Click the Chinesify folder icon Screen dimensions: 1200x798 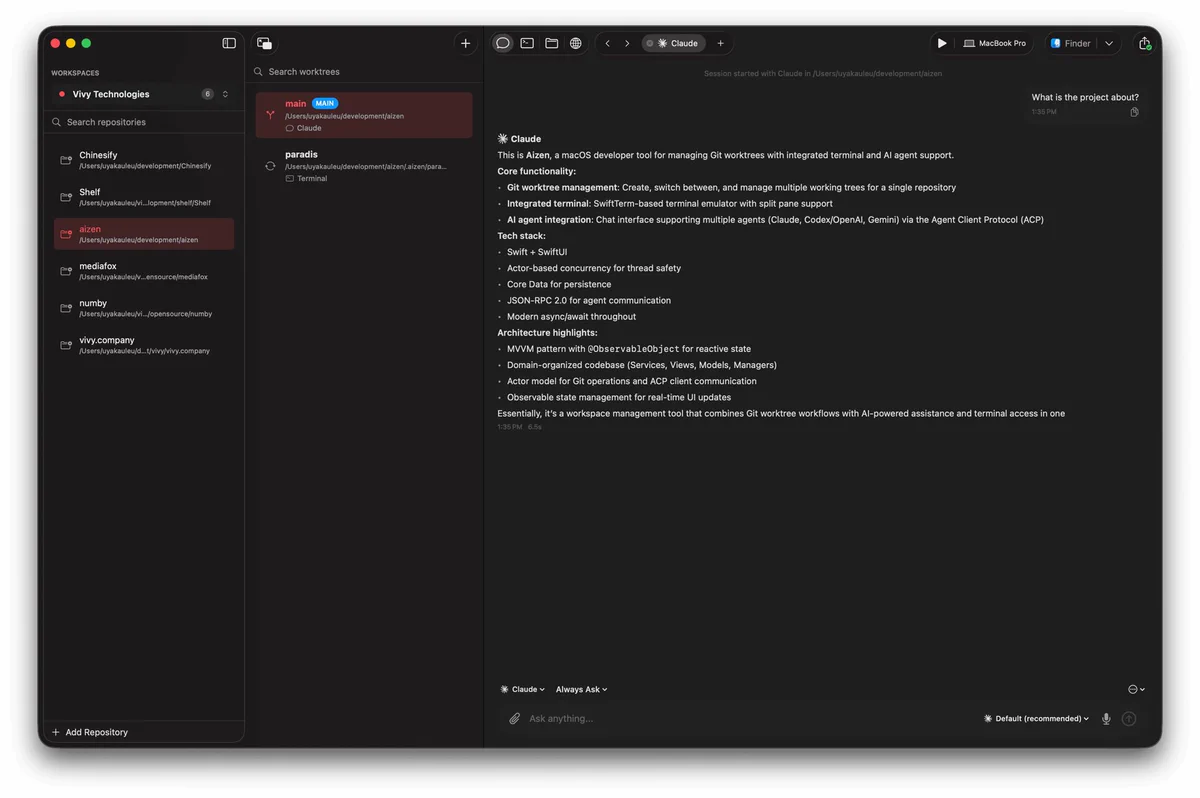click(x=66, y=160)
